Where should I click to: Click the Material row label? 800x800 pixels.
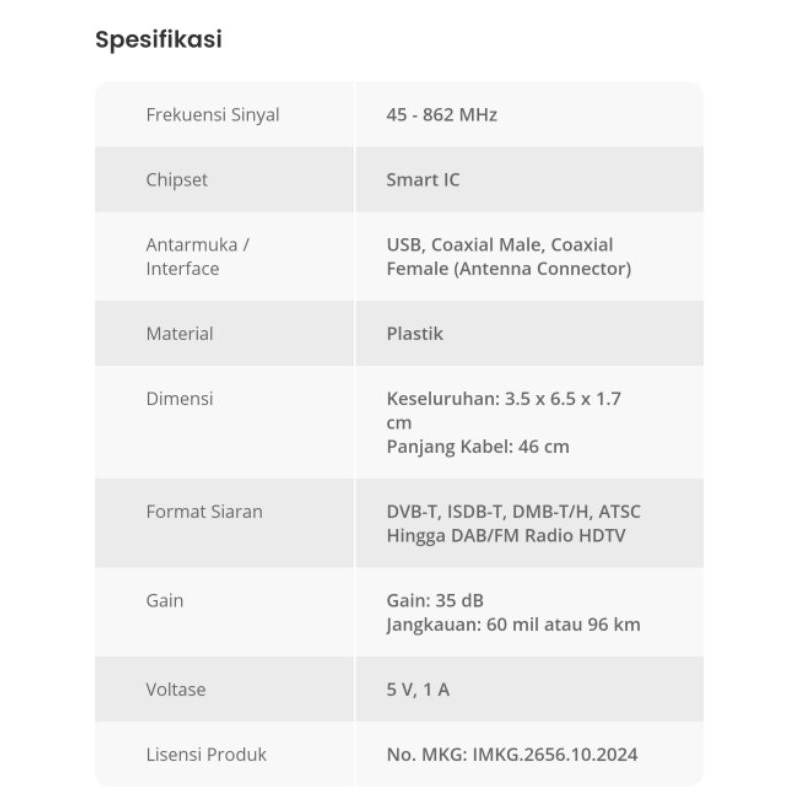pos(179,334)
